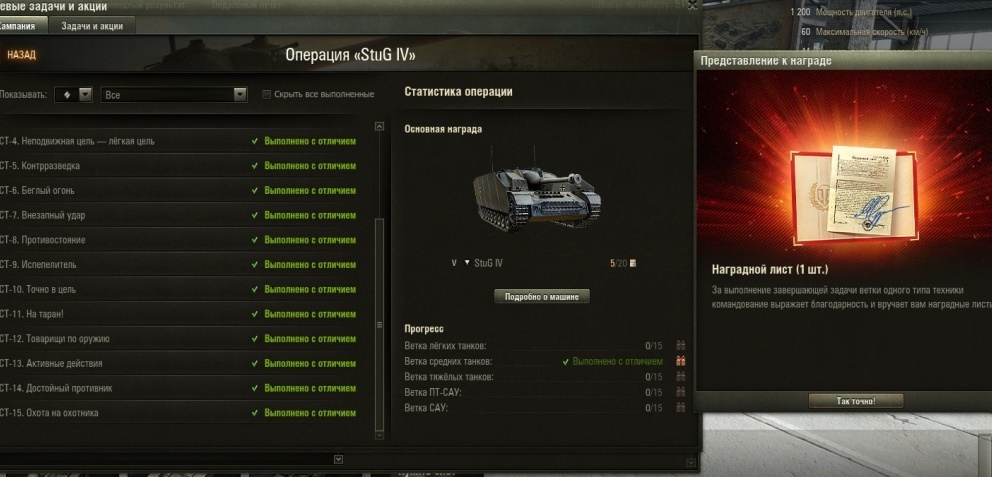Screen dimensions: 992x477
Task: Click the scroll up arrow of the task list
Action: tap(379, 126)
